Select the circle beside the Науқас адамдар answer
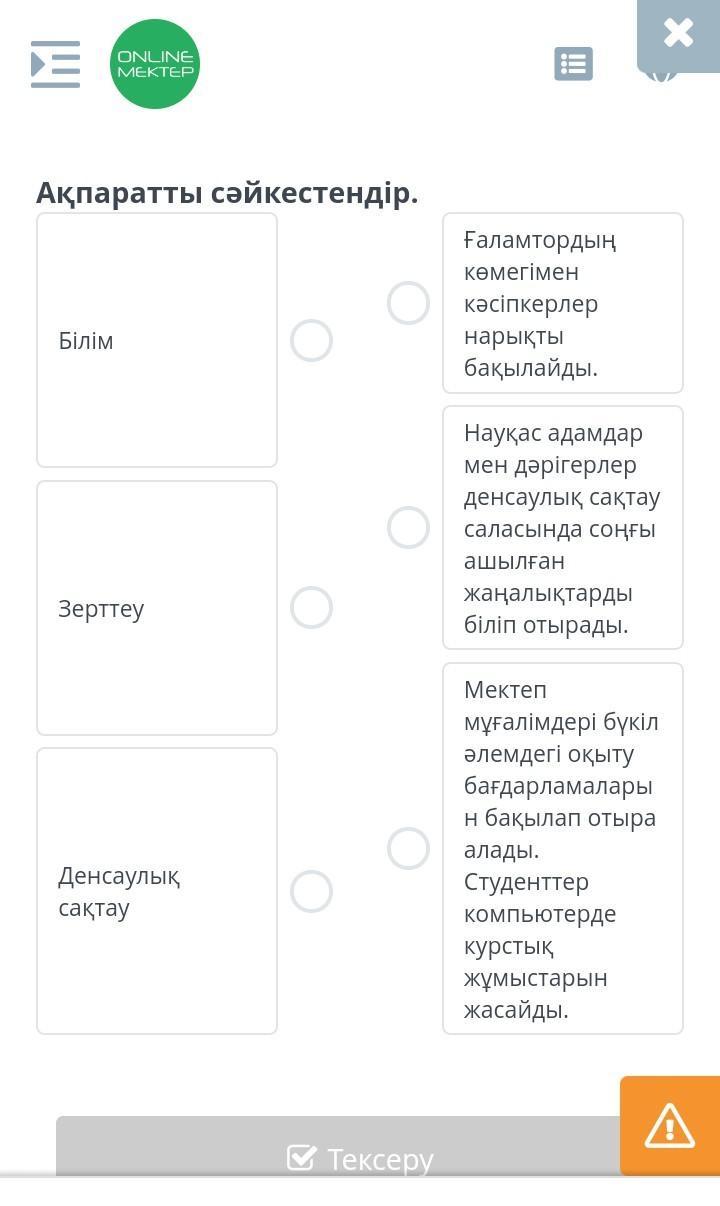Viewport: 720px width, 1206px height. [408, 528]
